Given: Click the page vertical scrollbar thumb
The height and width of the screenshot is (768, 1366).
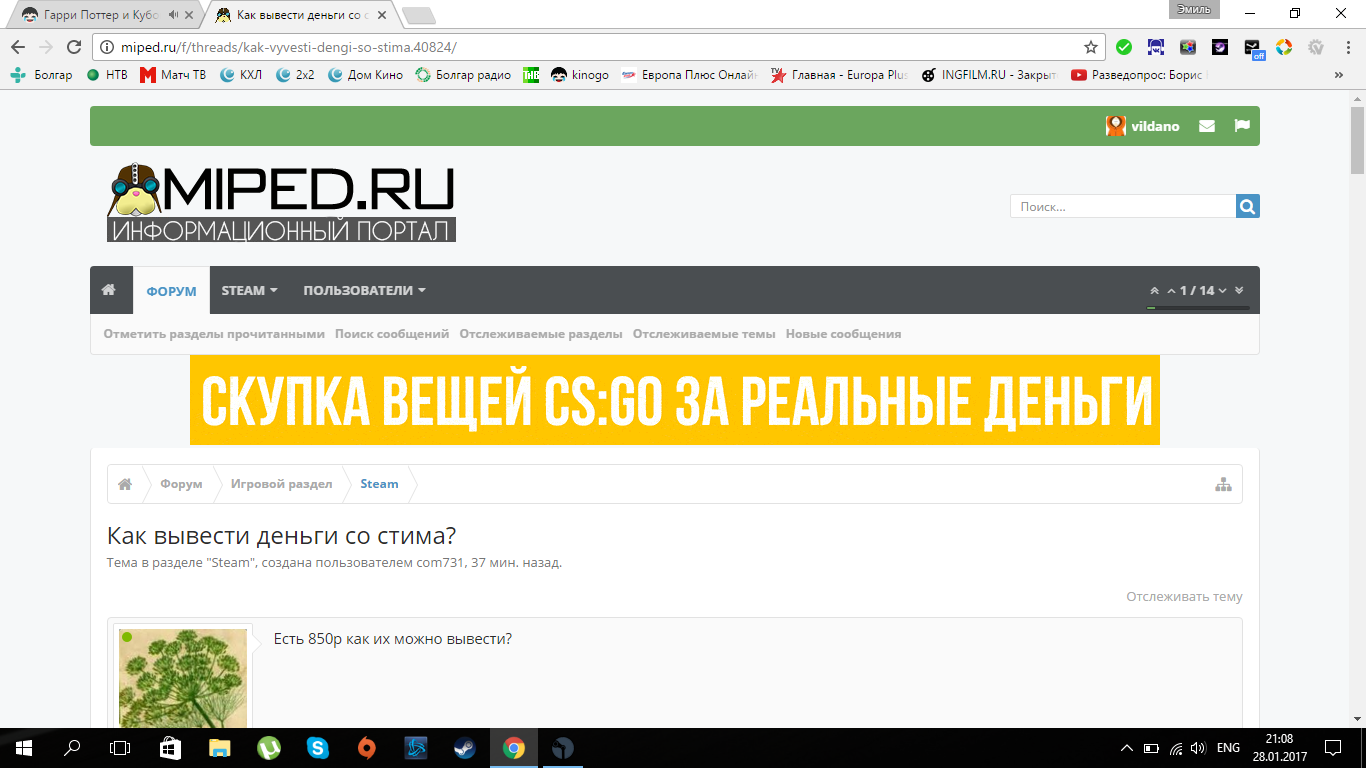Looking at the screenshot, I should (1358, 138).
